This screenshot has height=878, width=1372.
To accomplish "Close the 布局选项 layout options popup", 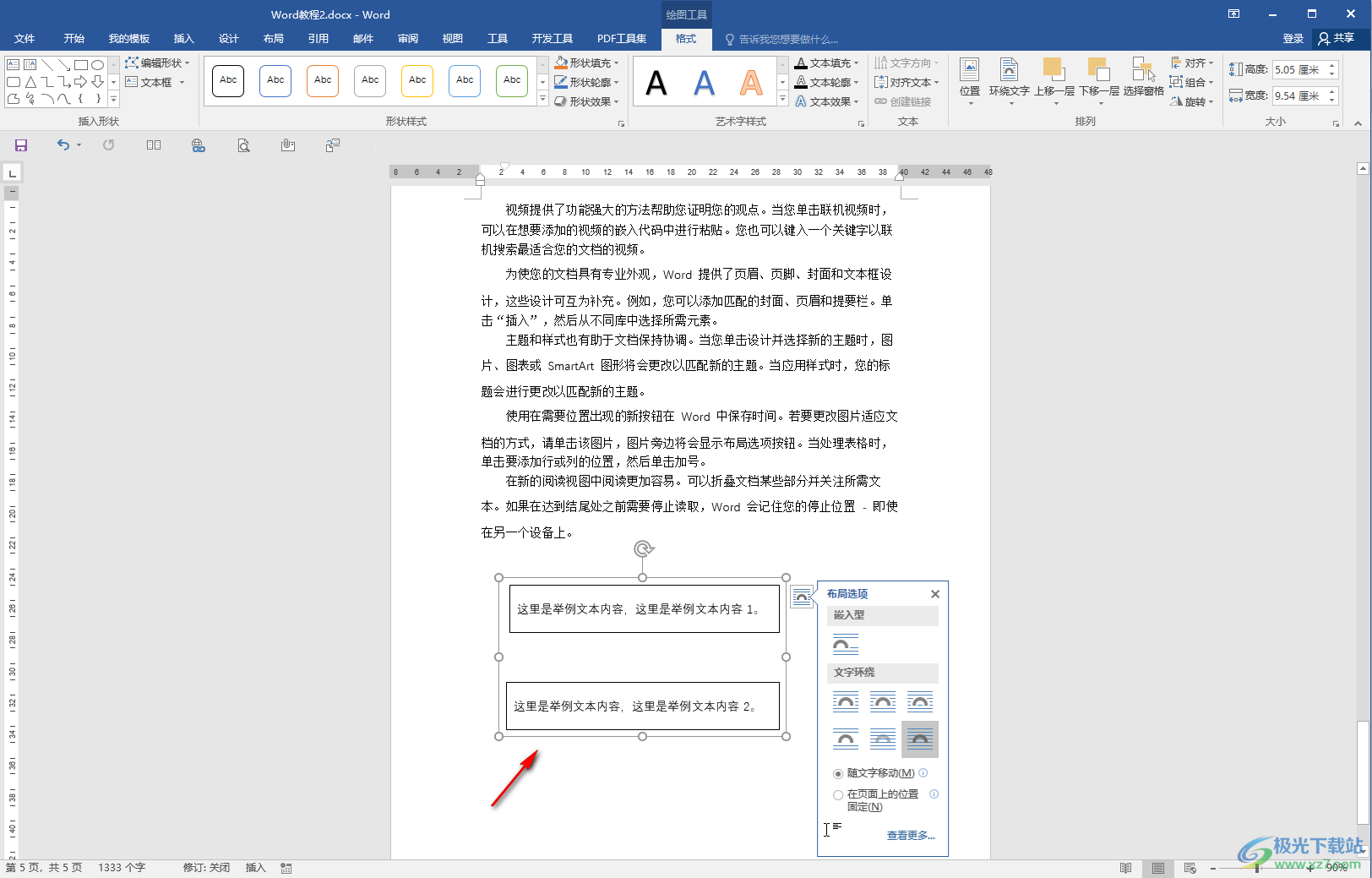I will (x=935, y=594).
